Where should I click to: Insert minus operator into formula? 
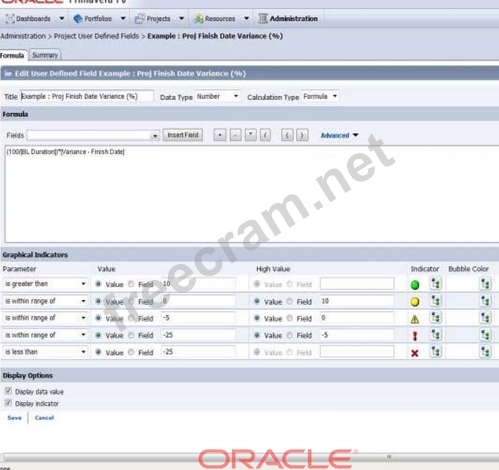point(236,135)
